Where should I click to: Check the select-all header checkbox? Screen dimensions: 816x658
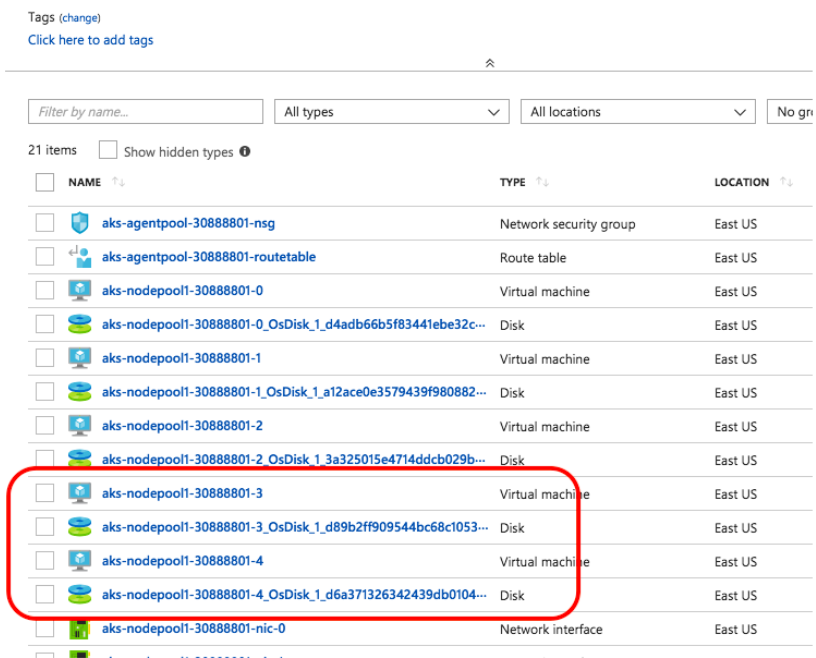click(45, 182)
